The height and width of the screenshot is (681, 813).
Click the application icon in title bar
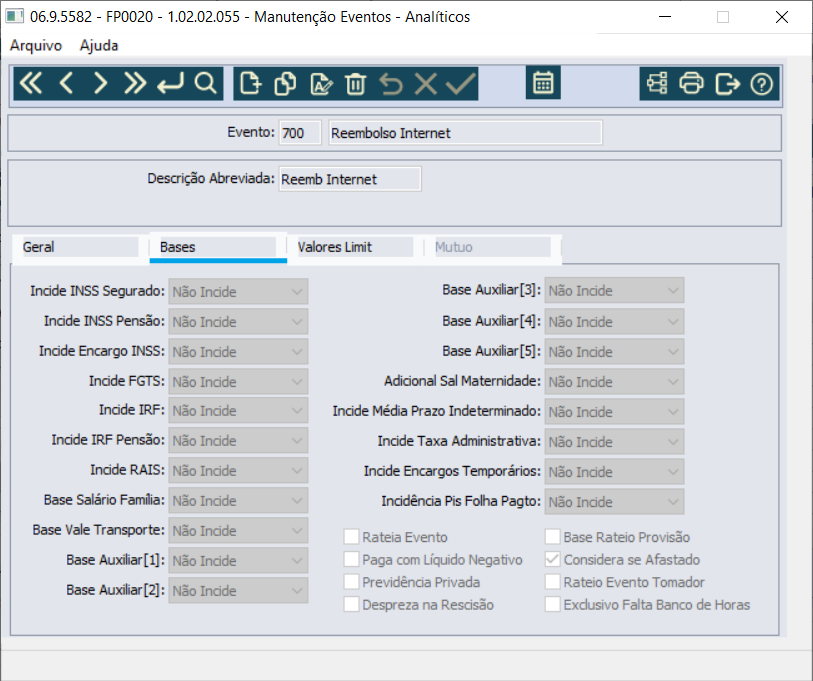[x=15, y=17]
